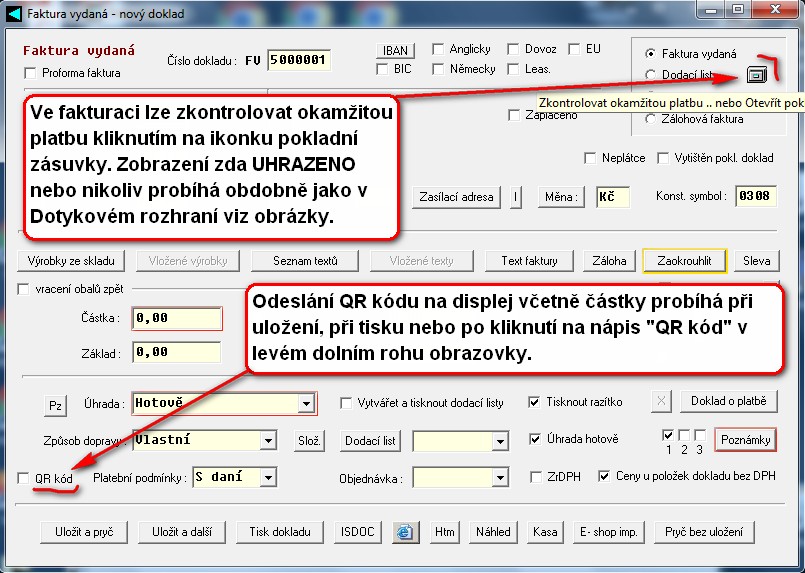Click the Uložit a pryč button
This screenshot has width=805, height=573.
[83, 532]
